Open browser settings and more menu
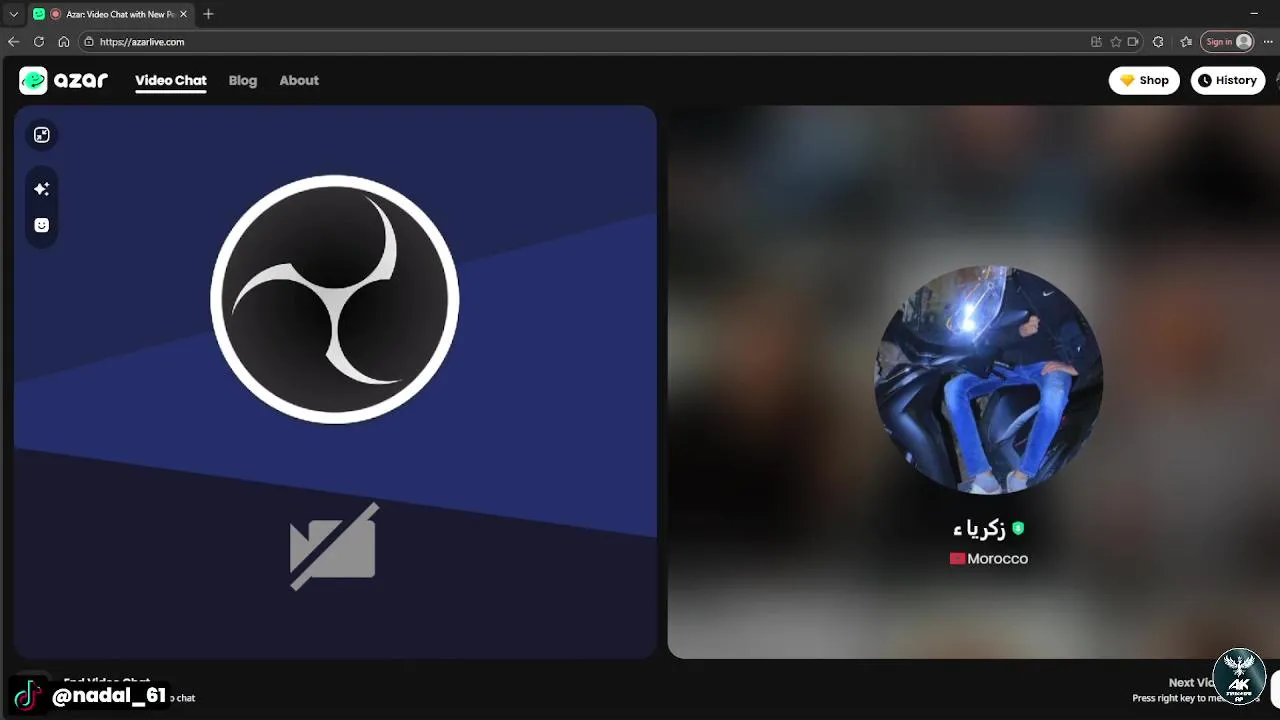Screen dimensions: 1280x720 (1268, 42)
